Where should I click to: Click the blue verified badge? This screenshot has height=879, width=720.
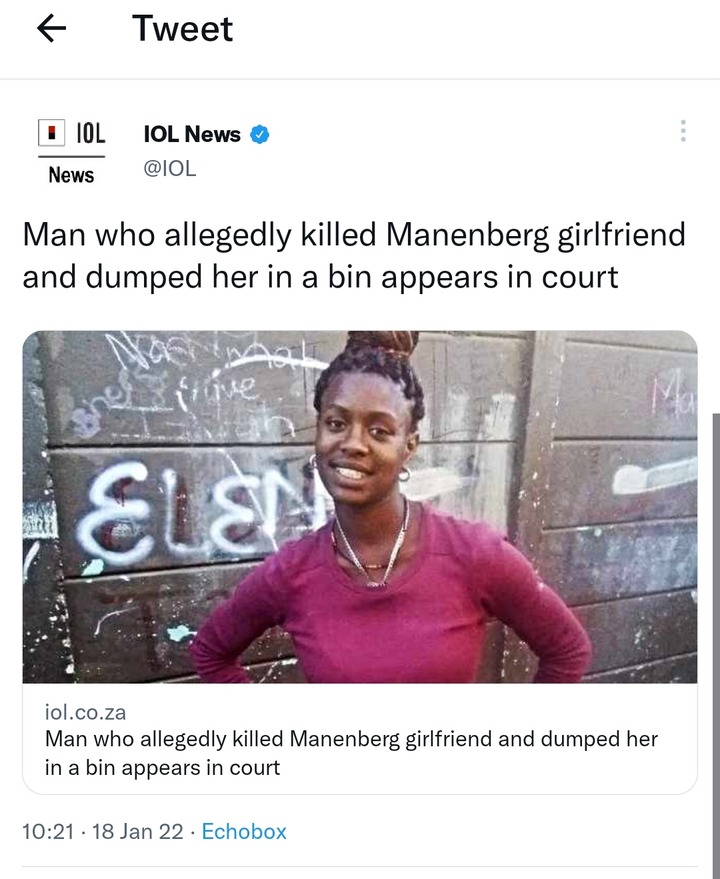pyautogui.click(x=259, y=135)
